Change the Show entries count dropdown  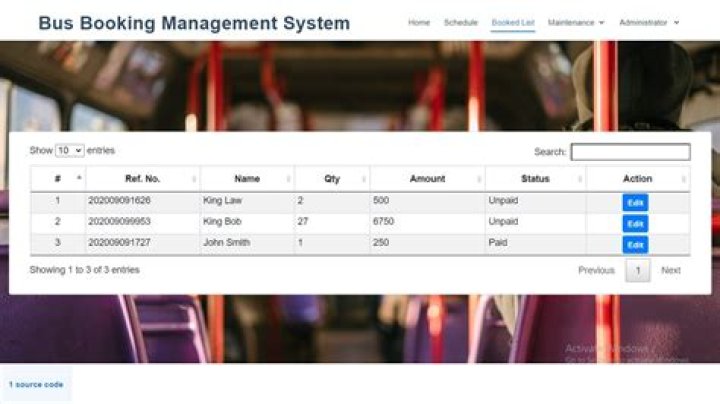[70, 151]
